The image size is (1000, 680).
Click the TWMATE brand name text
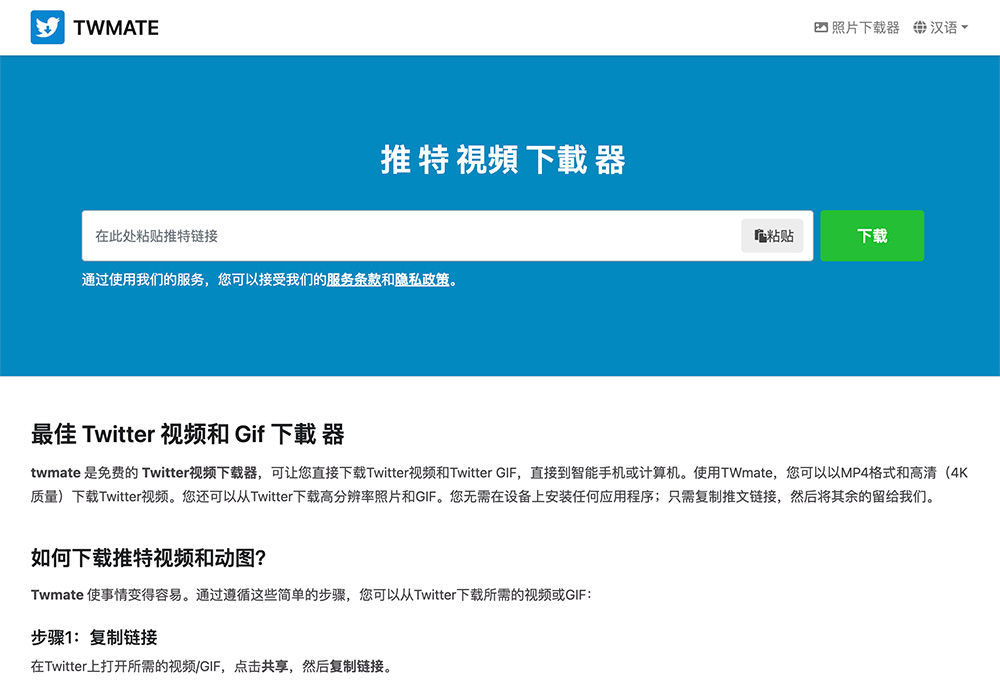[x=116, y=28]
